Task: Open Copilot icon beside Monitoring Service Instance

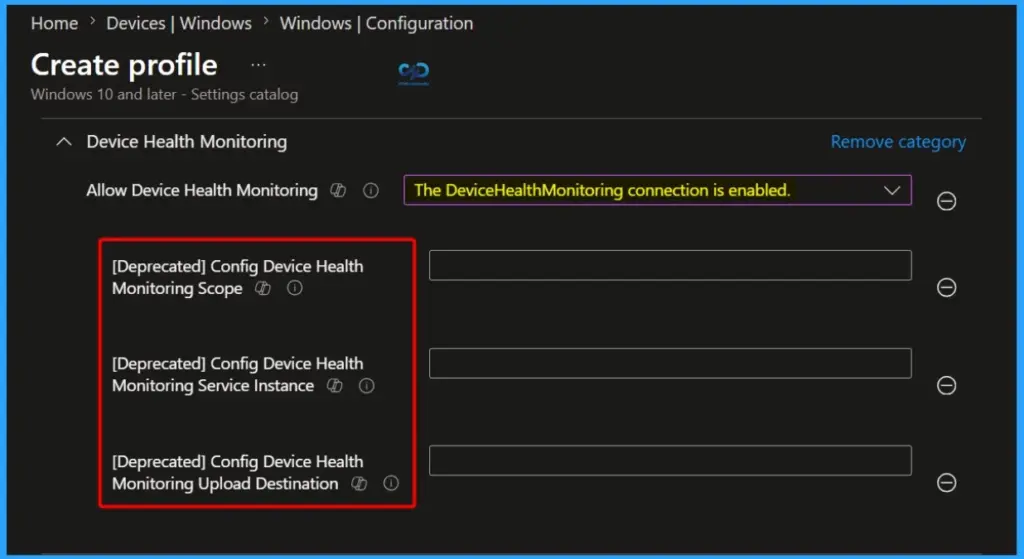Action: [334, 386]
